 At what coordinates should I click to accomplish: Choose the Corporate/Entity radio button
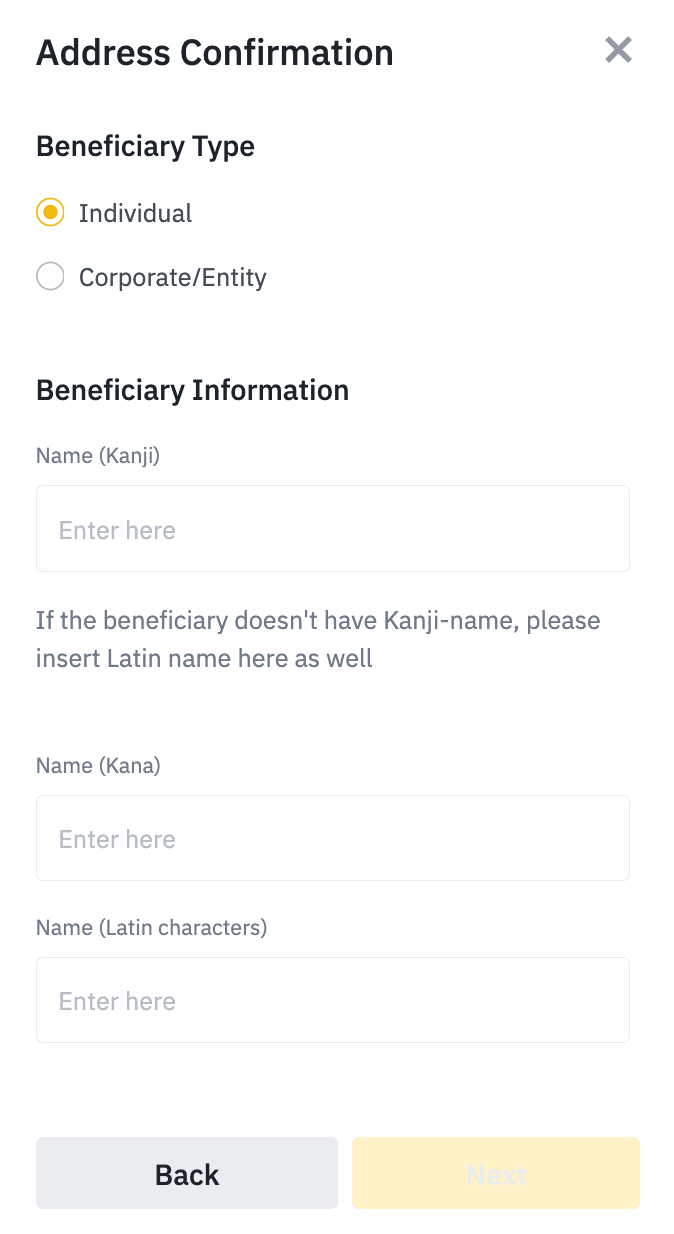tap(50, 277)
